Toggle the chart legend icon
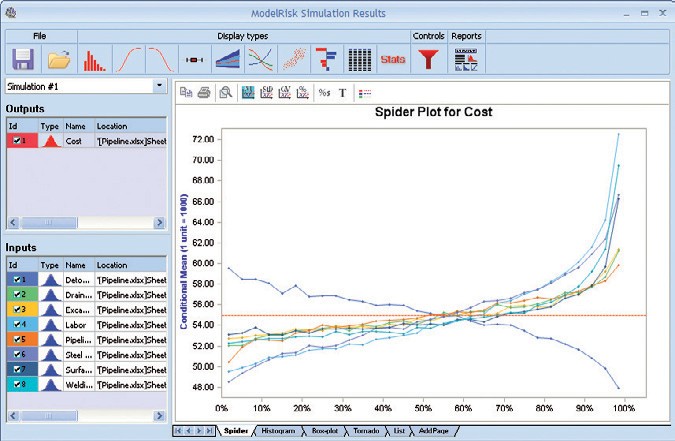The image size is (675, 441). tap(365, 93)
